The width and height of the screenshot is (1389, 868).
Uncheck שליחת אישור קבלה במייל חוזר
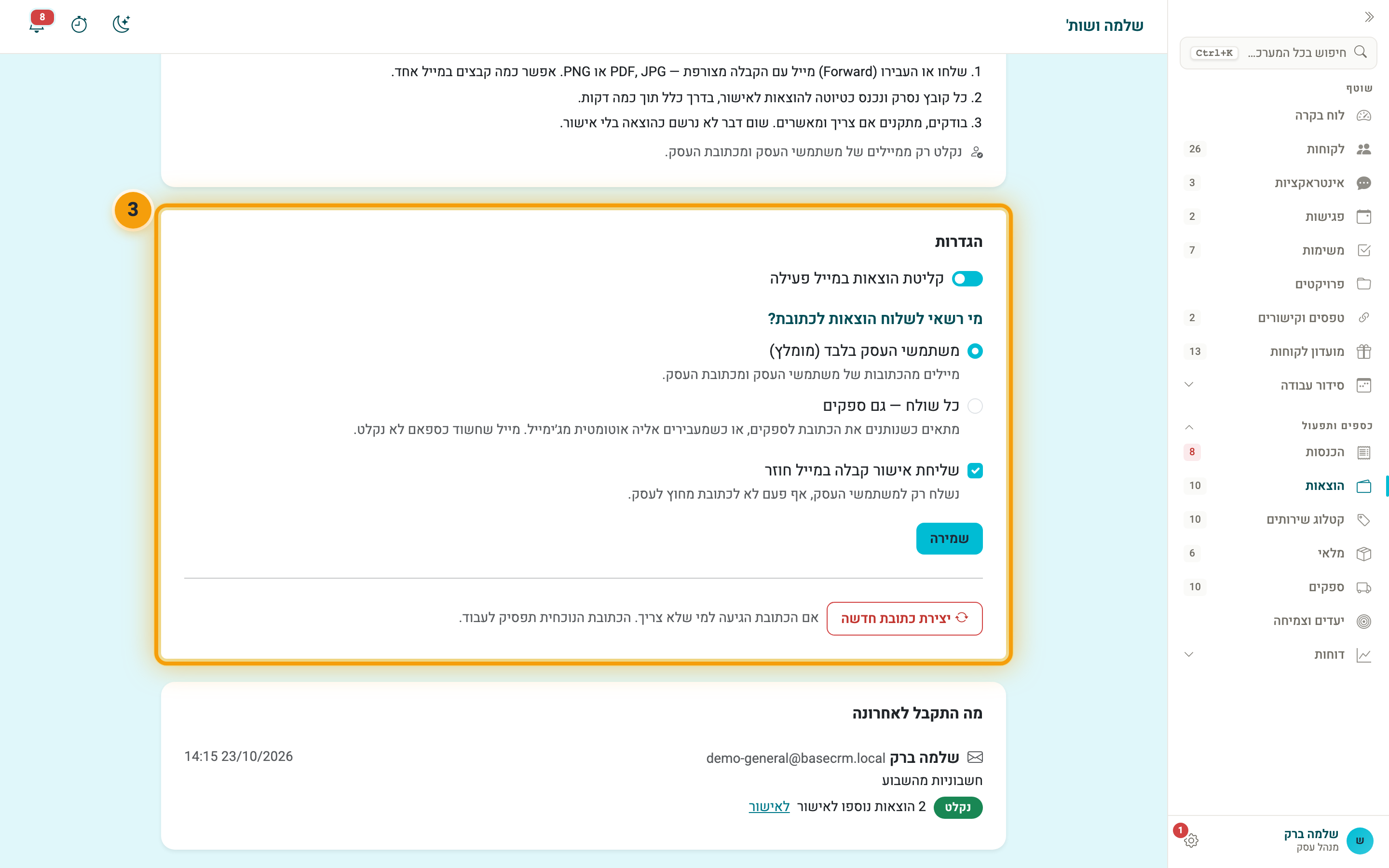pyautogui.click(x=975, y=471)
